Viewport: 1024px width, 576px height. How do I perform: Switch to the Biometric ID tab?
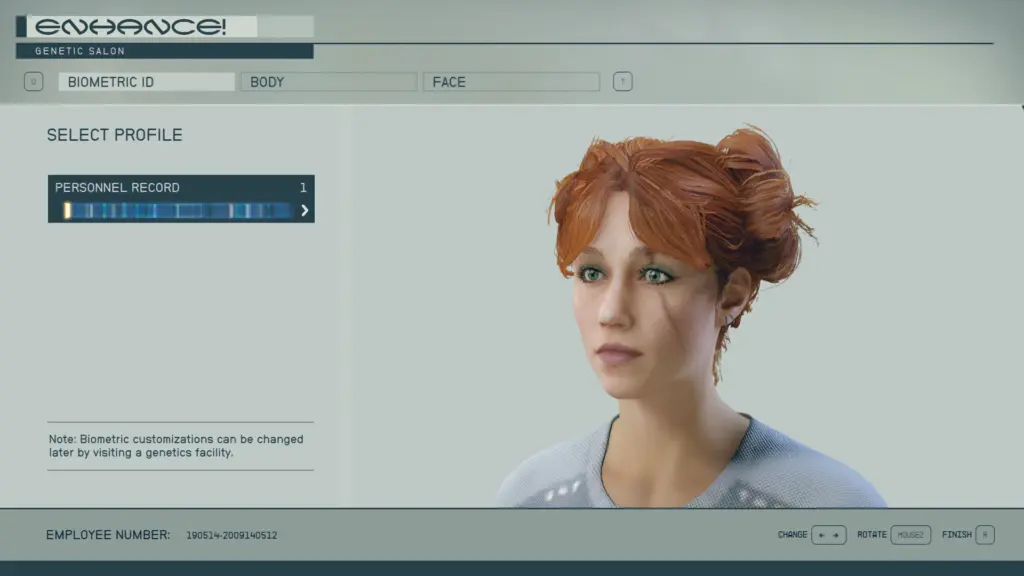(146, 82)
